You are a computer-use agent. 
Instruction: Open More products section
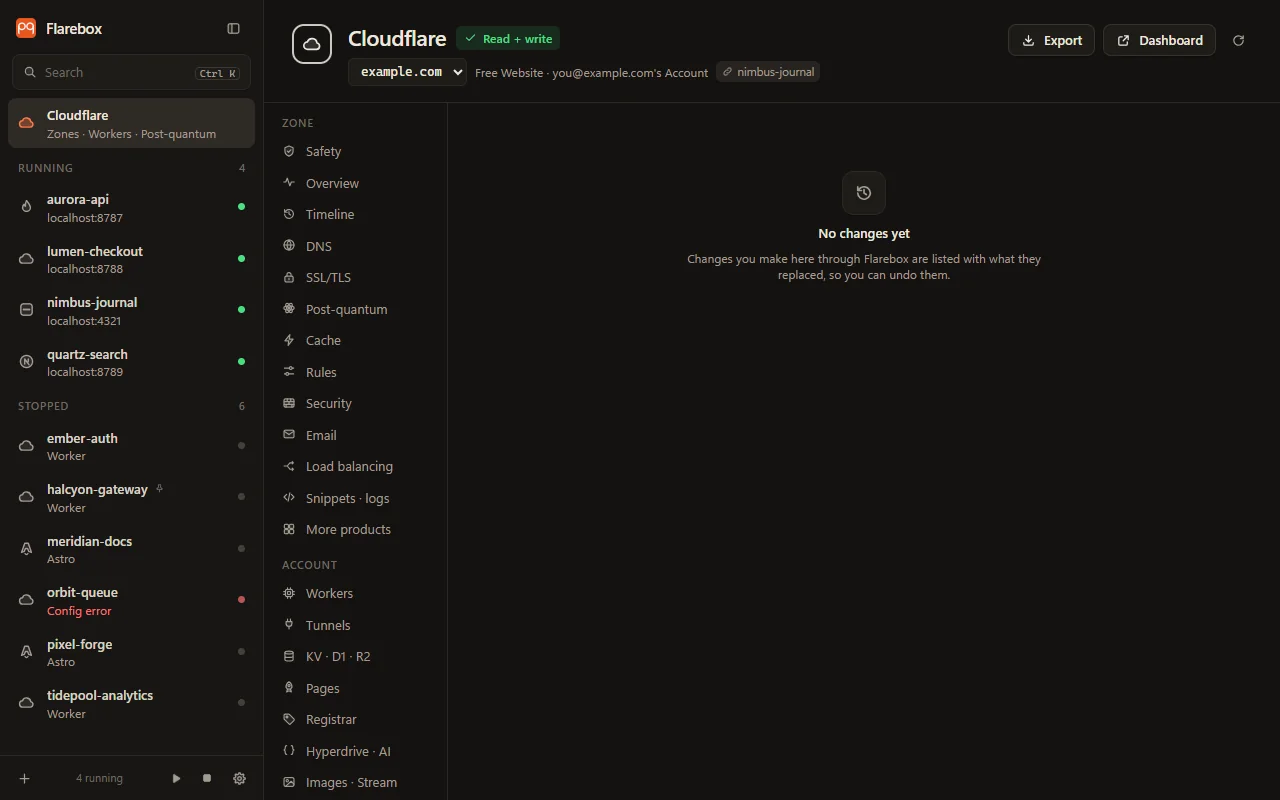tap(355, 529)
